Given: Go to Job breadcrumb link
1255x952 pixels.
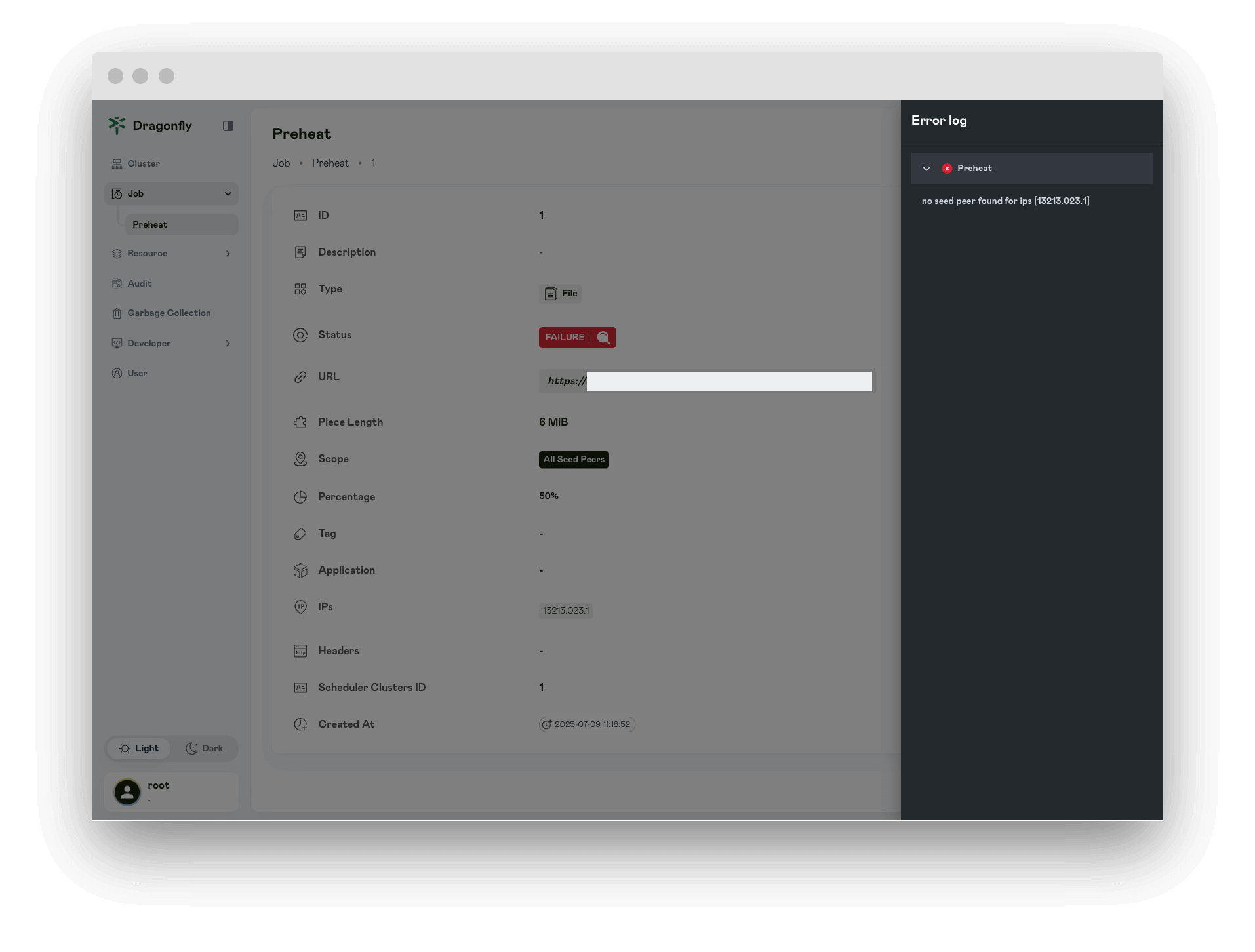Looking at the screenshot, I should [x=281, y=163].
